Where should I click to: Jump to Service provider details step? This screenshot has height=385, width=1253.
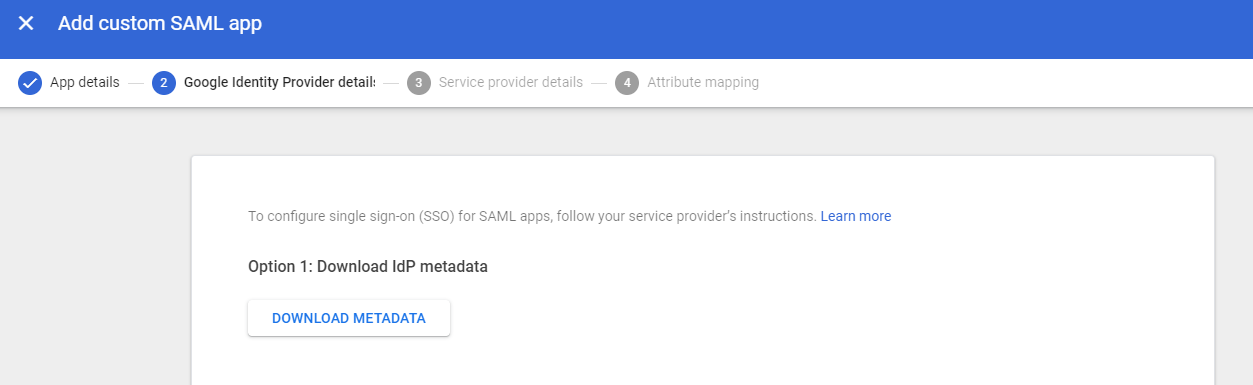click(511, 82)
